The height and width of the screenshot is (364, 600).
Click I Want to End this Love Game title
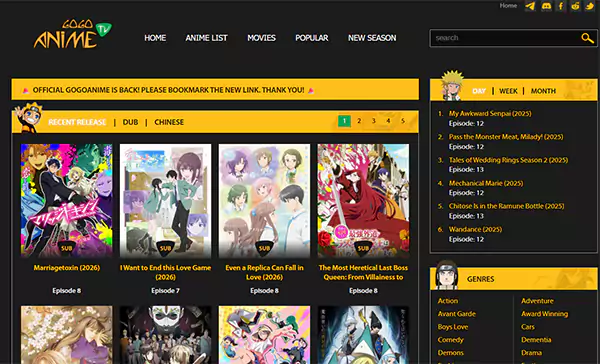(x=165, y=273)
